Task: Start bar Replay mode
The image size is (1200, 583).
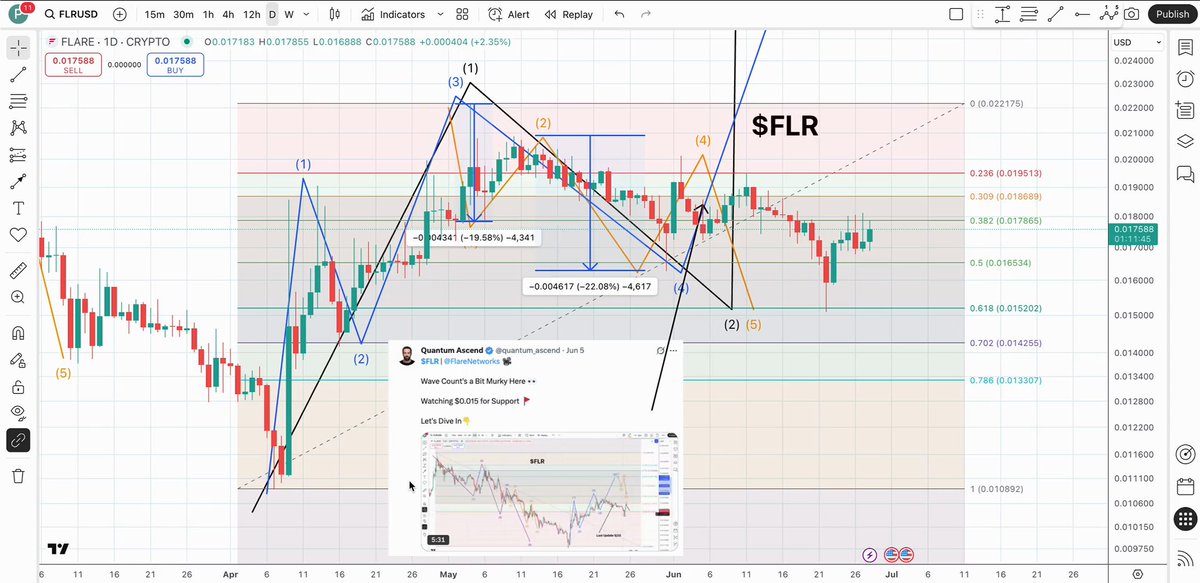Action: pos(568,15)
